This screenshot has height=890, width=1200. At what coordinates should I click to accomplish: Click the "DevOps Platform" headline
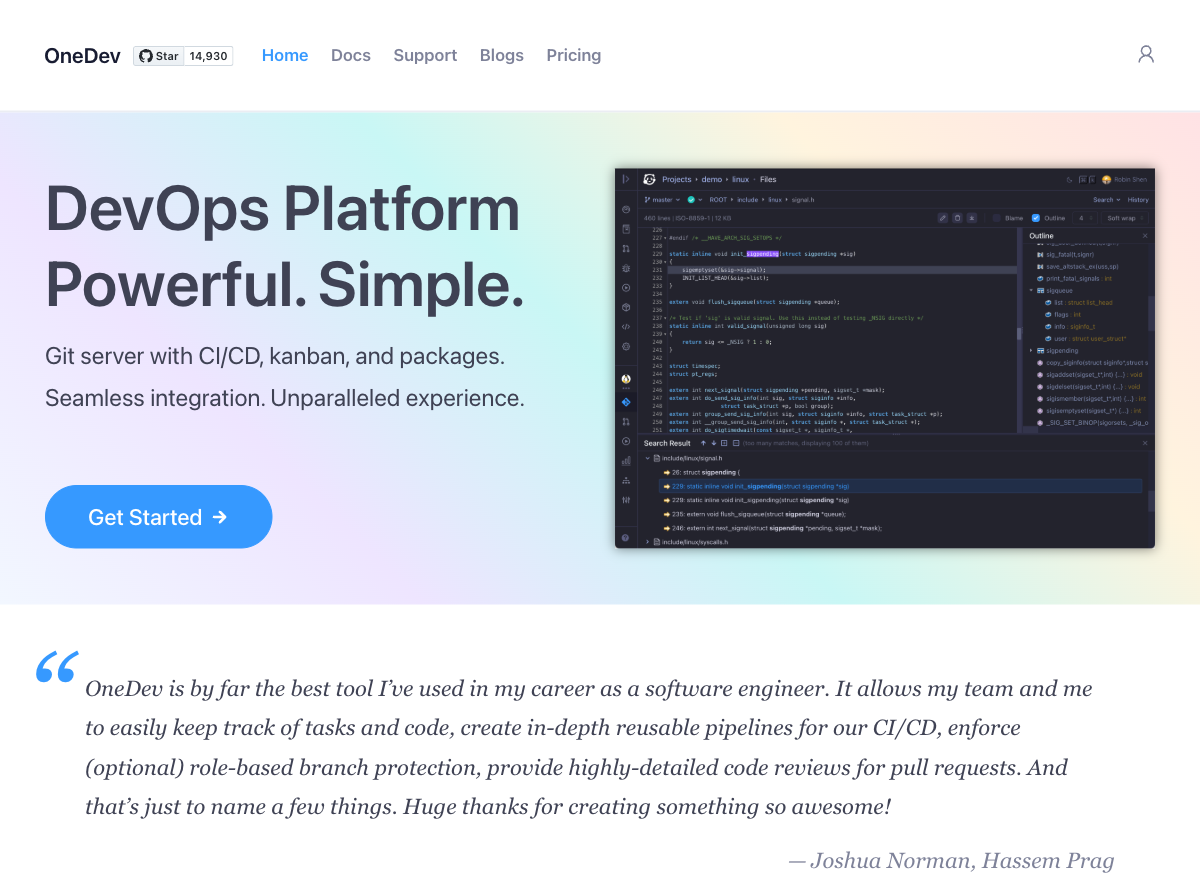click(x=283, y=209)
